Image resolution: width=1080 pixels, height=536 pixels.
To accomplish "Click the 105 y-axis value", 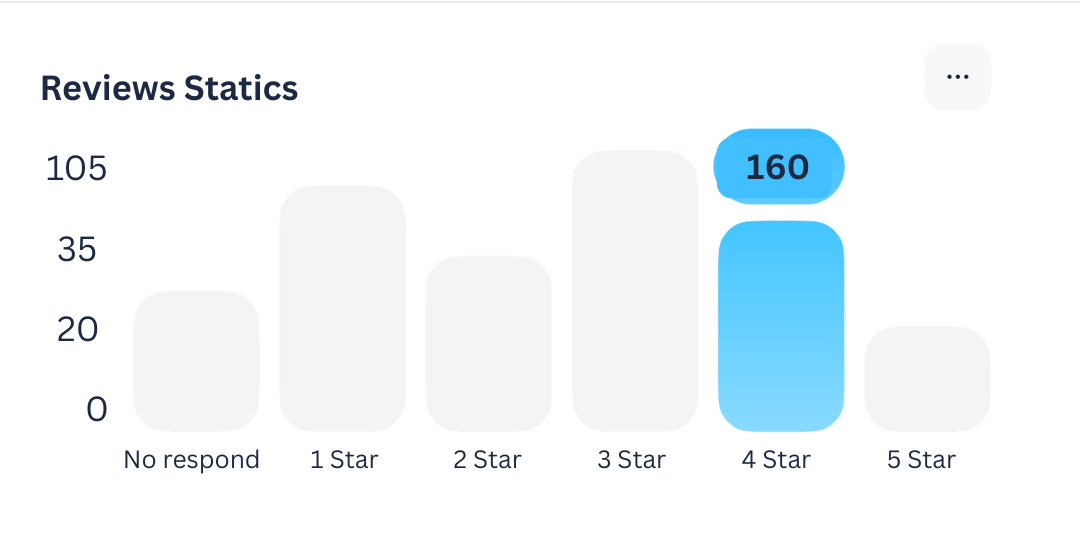I will 76,169.
